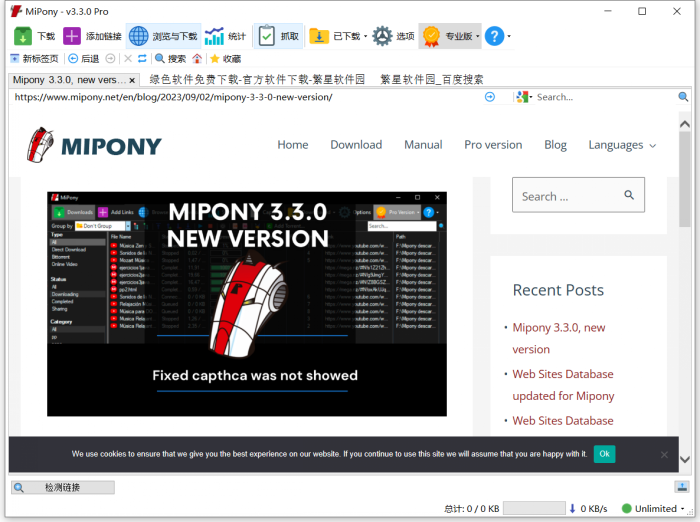Go back with the Back arrow
The height and width of the screenshot is (522, 700).
pyautogui.click(x=83, y=58)
